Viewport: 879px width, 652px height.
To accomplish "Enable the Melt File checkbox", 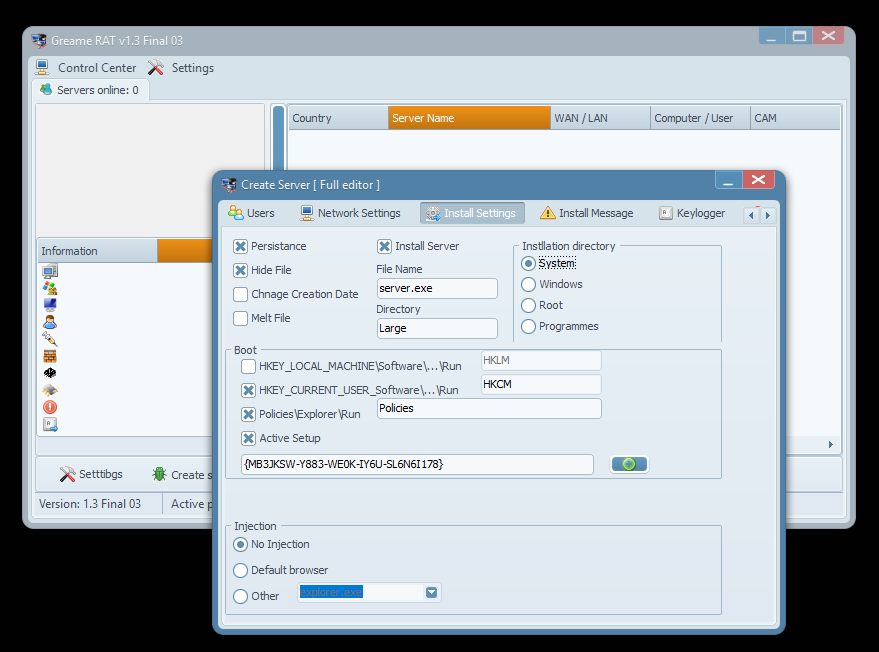I will 240,318.
